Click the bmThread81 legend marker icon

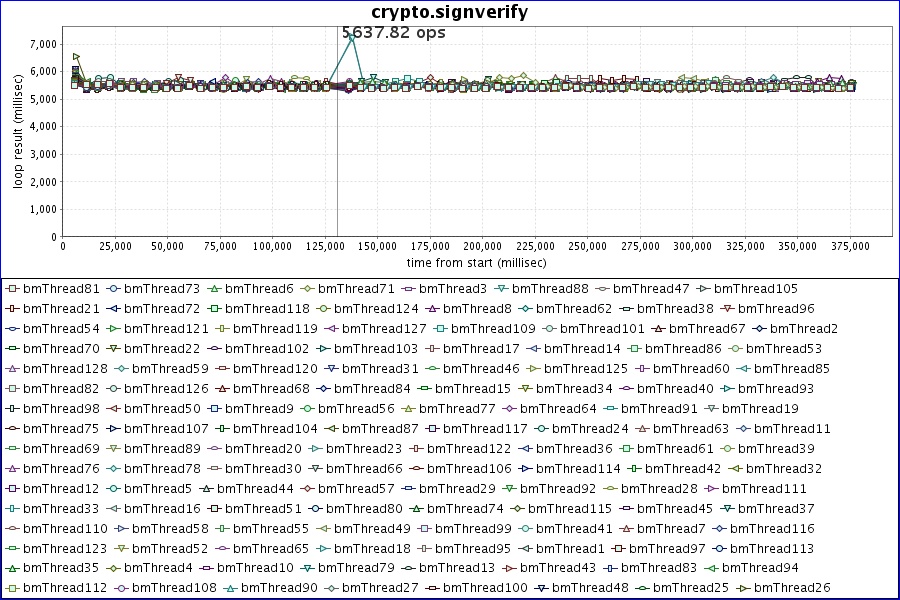pos(12,288)
